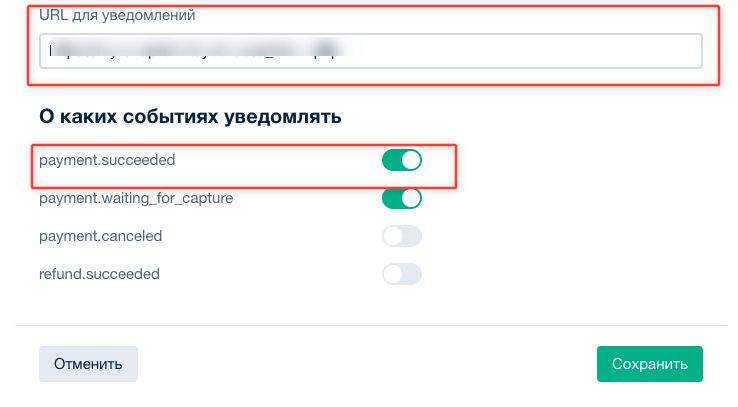Click the "refund.succeeded" event label
This screenshot has height=407, width=738.
[x=99, y=273]
